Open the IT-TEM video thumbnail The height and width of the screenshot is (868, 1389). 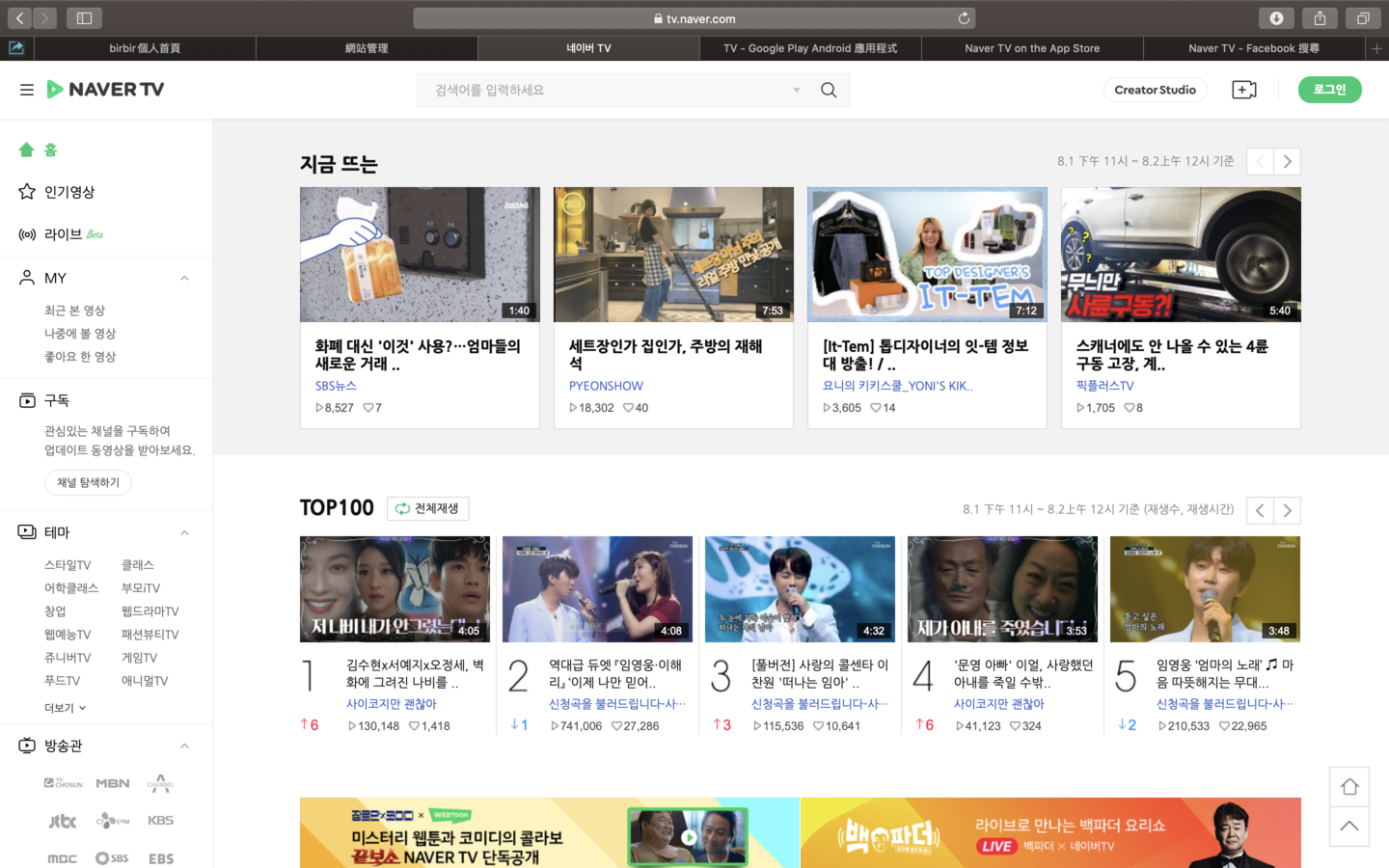point(927,255)
